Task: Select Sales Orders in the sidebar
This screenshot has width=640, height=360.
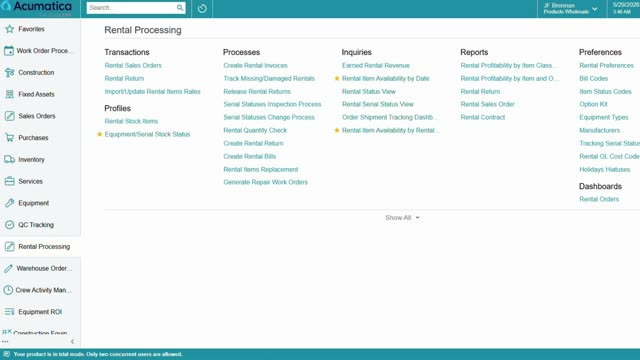Action: 37,116
